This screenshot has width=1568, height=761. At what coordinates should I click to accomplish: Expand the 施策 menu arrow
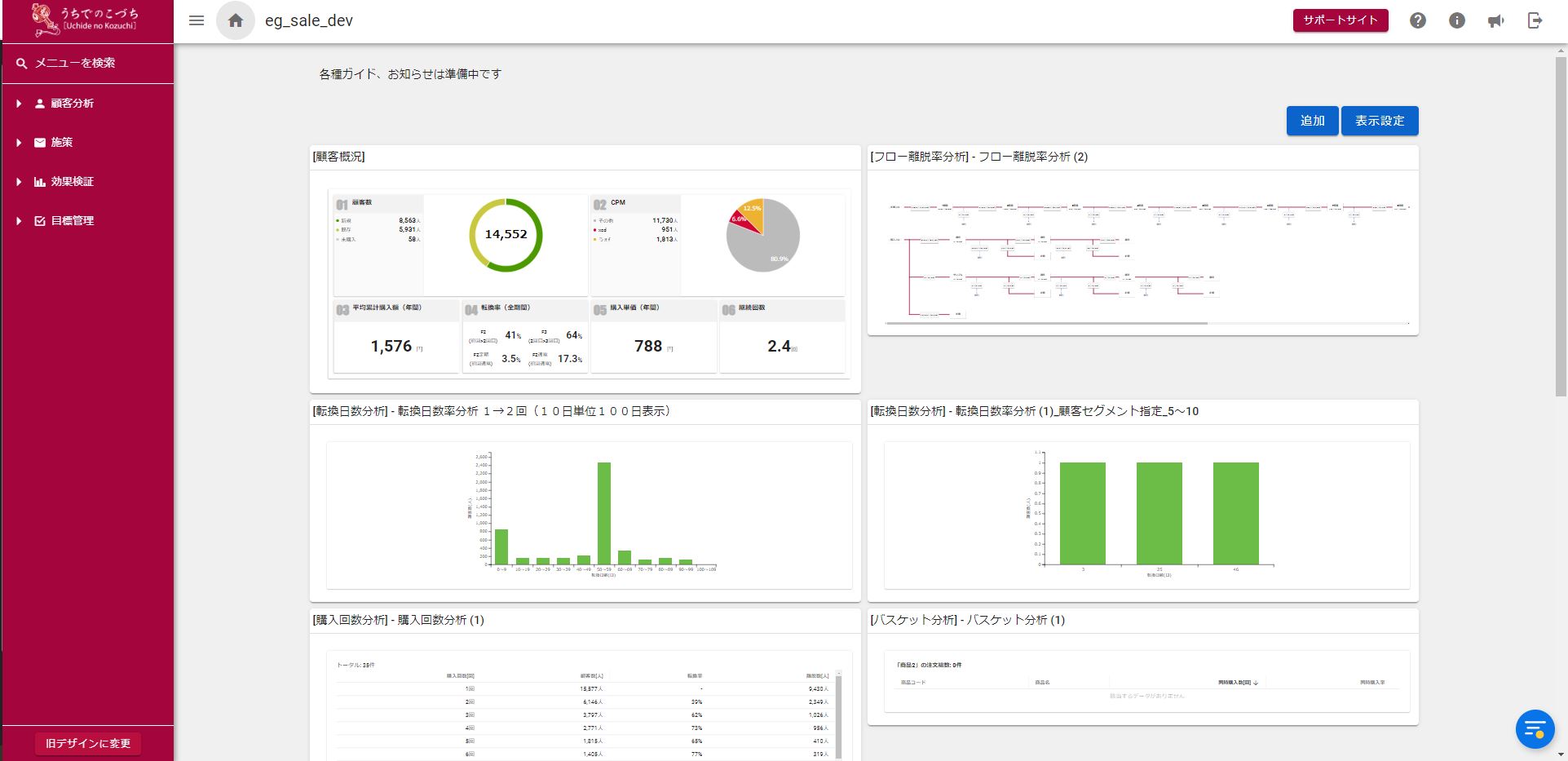(x=19, y=143)
